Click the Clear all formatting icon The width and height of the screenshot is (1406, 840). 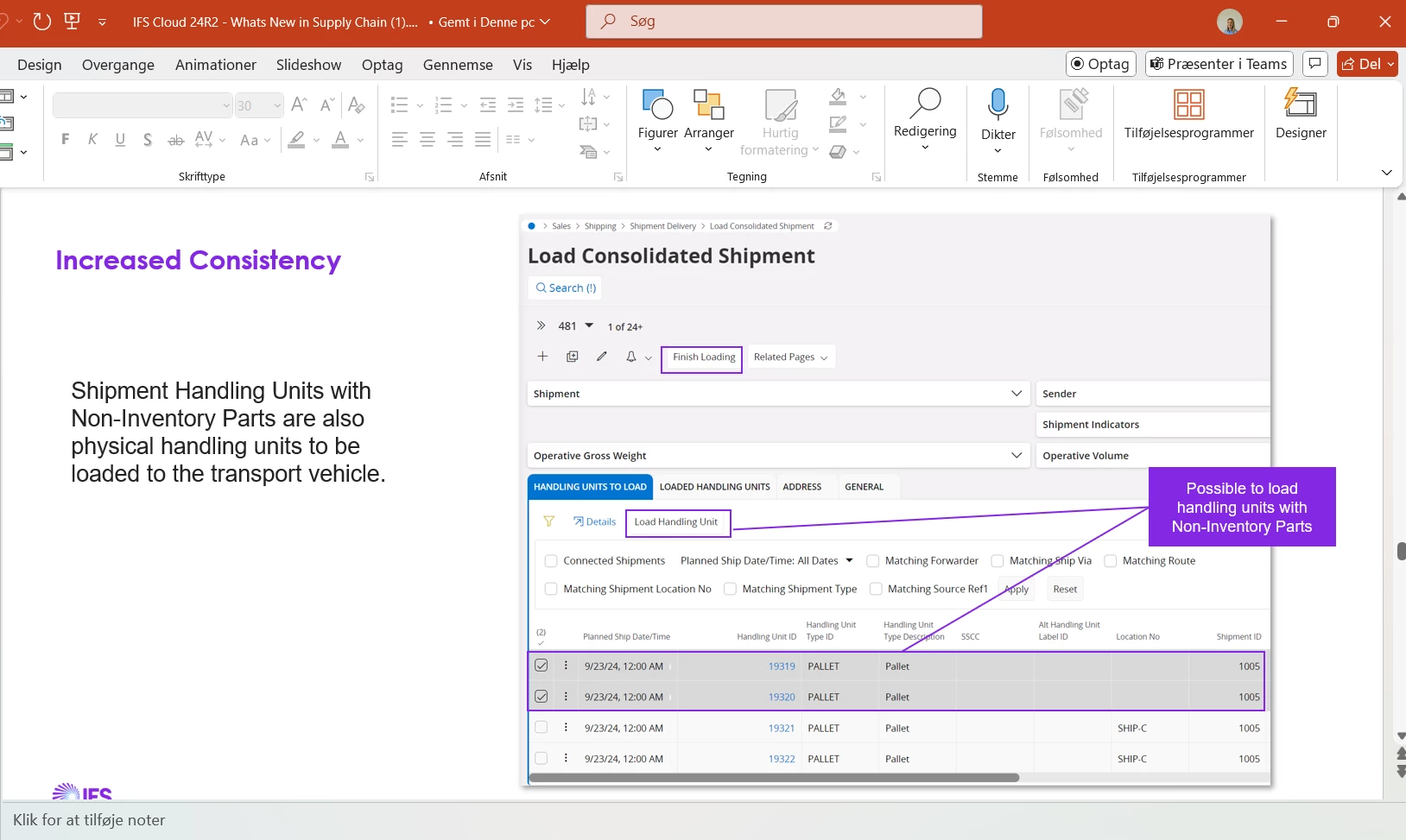[356, 104]
